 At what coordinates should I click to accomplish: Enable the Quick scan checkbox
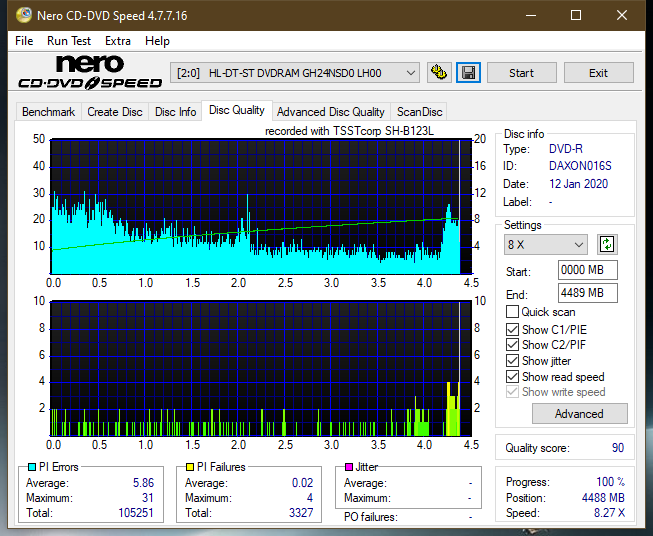pos(513,312)
